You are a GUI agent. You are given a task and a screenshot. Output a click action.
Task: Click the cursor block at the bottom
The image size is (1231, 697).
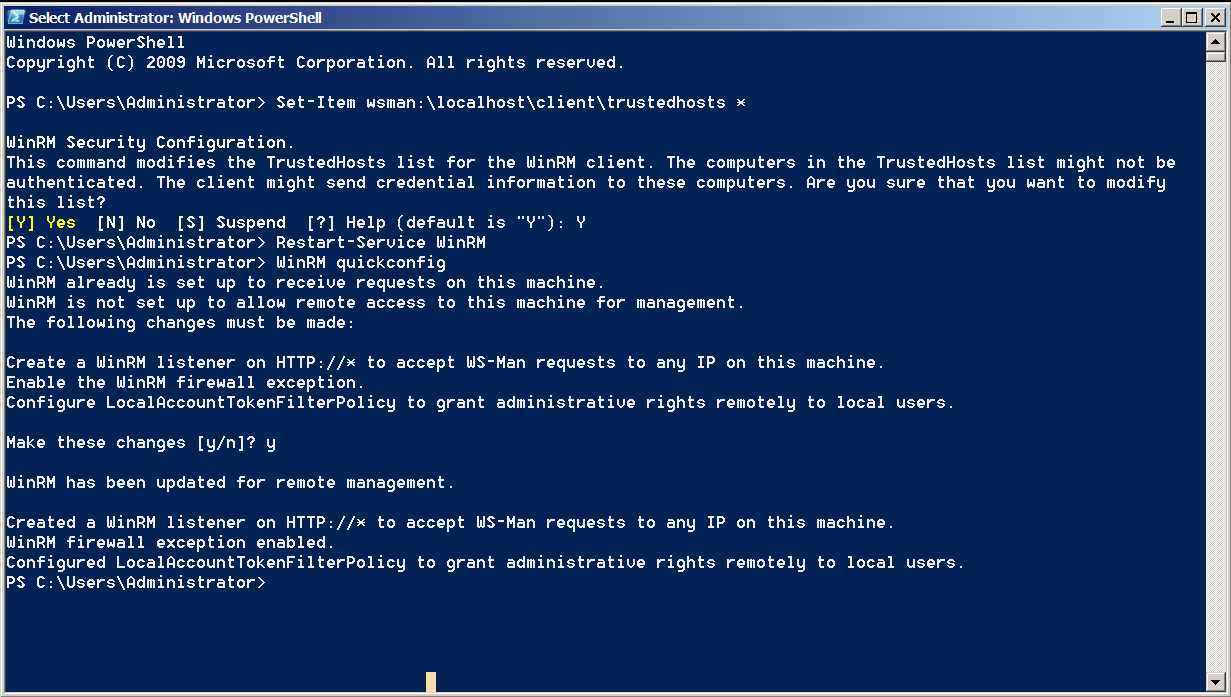click(x=431, y=682)
